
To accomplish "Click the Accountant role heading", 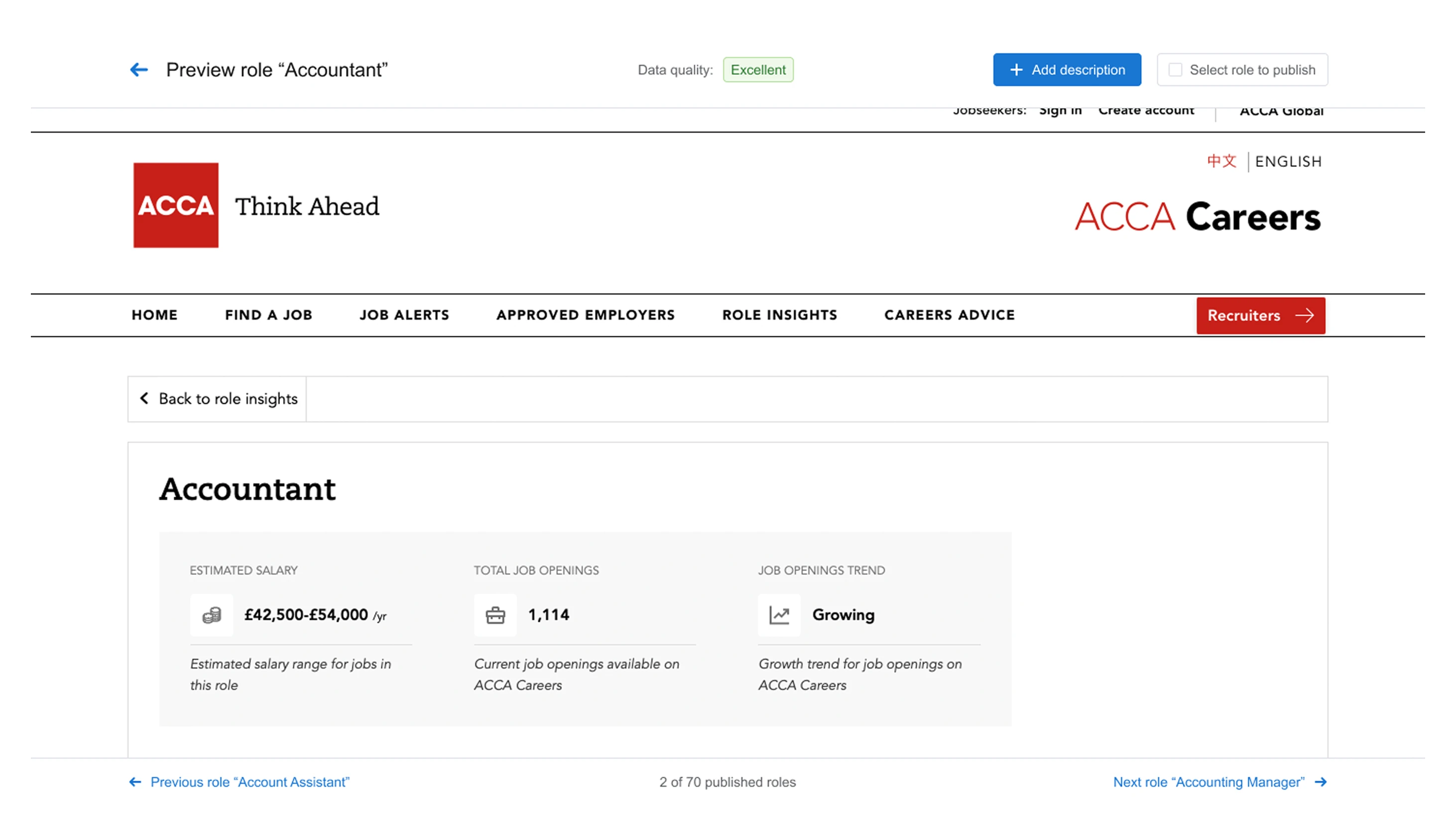I will point(247,489).
